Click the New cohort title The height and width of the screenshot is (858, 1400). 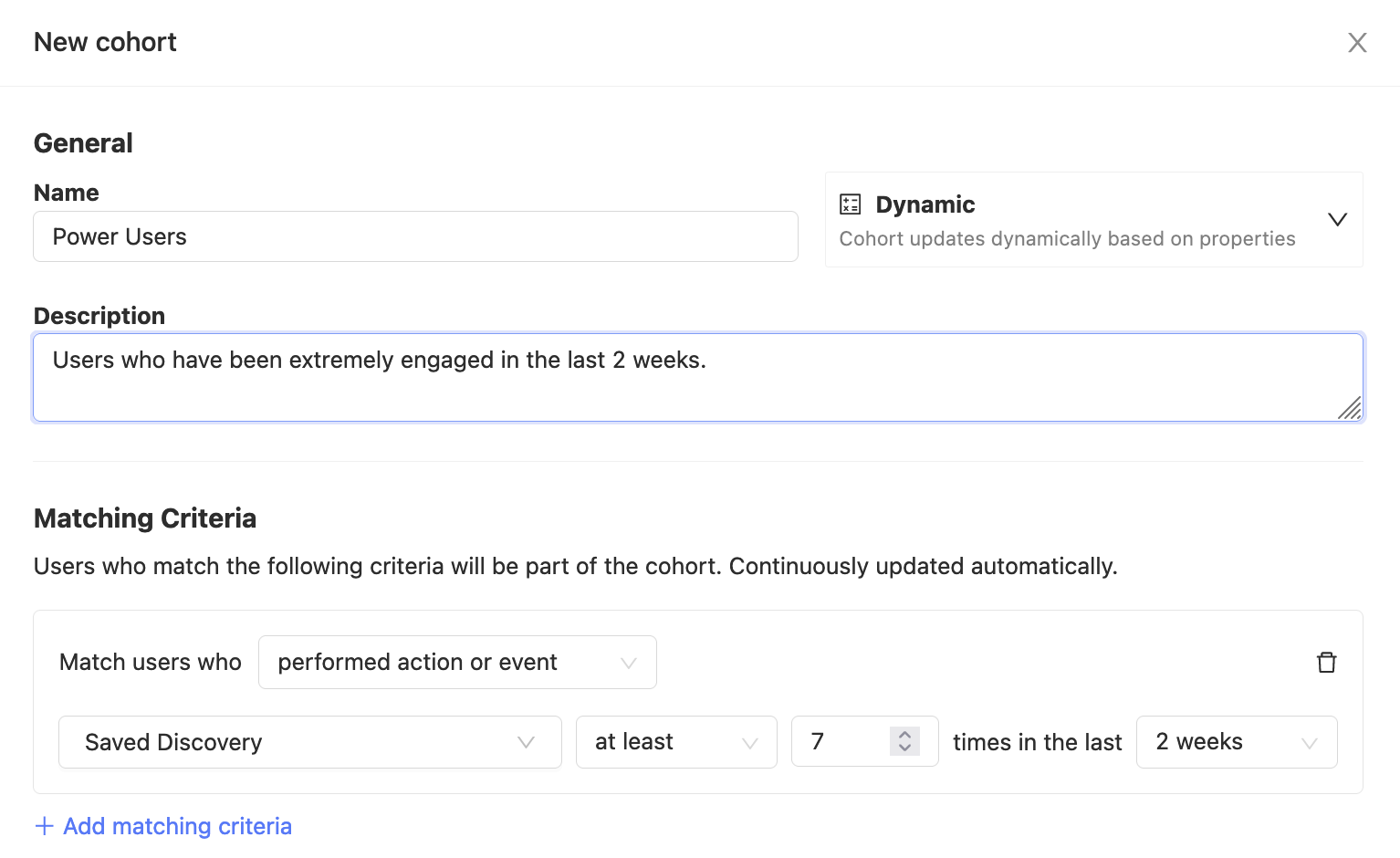click(105, 42)
